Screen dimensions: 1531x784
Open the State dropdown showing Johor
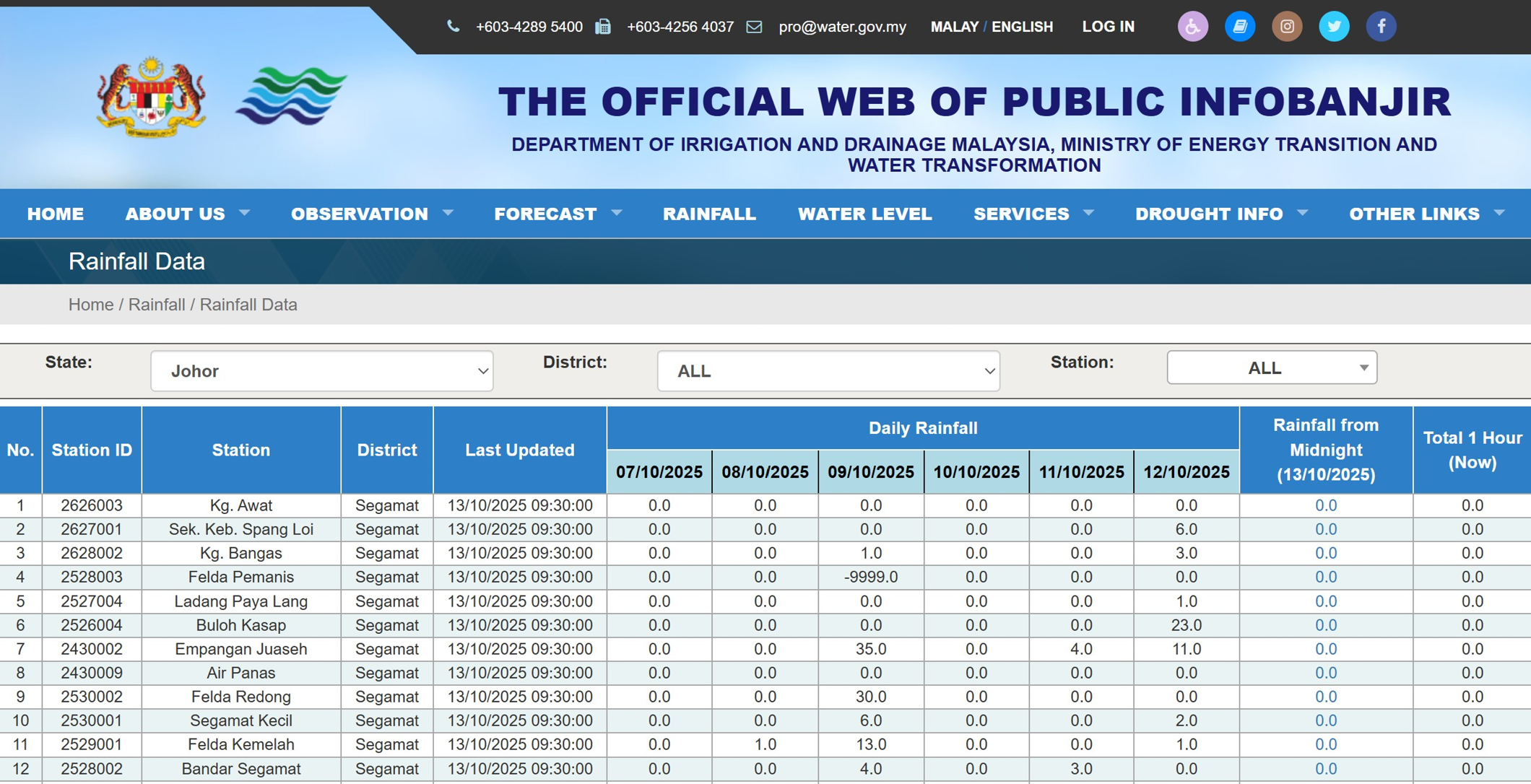[x=322, y=371]
